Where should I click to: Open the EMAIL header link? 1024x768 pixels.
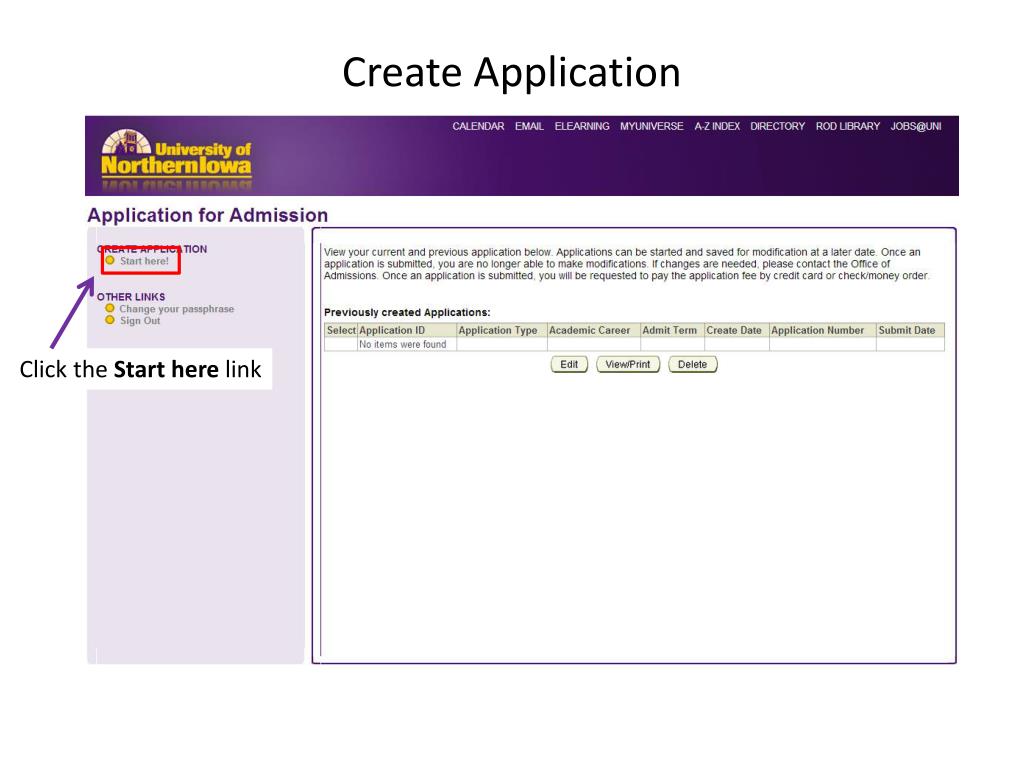(x=529, y=126)
